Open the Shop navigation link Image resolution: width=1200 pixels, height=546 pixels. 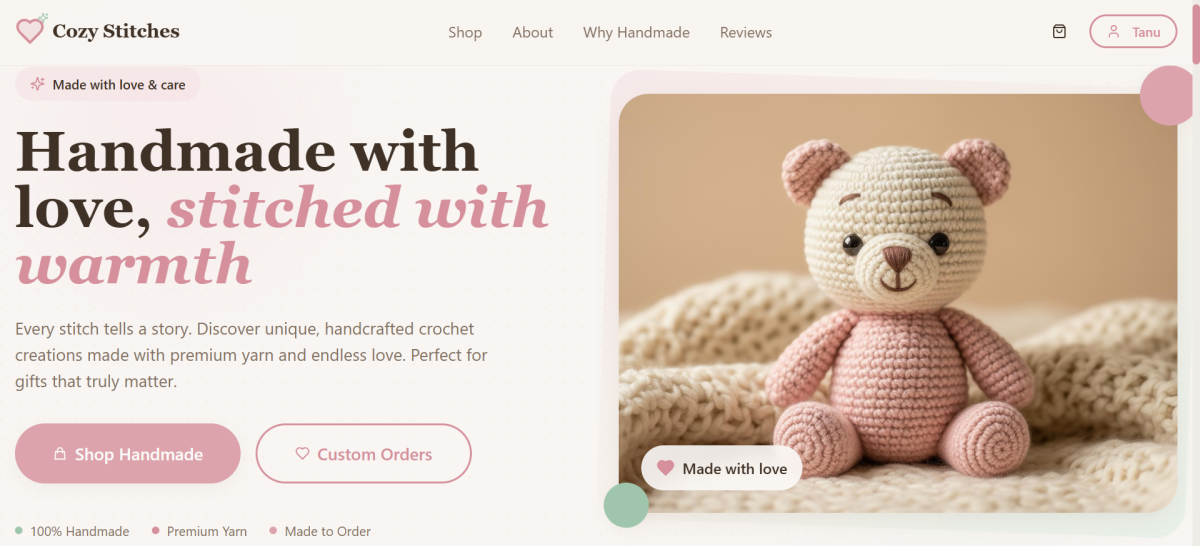click(465, 32)
